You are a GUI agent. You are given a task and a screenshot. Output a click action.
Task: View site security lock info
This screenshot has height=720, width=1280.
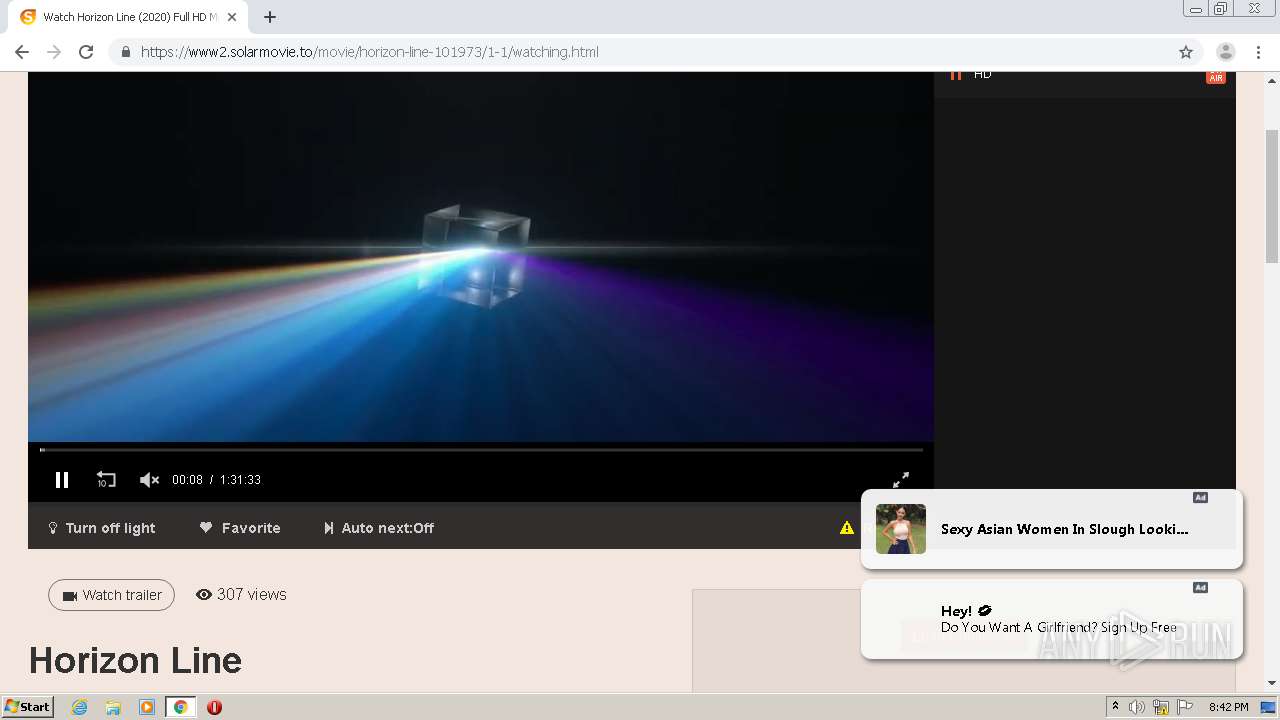[x=125, y=52]
